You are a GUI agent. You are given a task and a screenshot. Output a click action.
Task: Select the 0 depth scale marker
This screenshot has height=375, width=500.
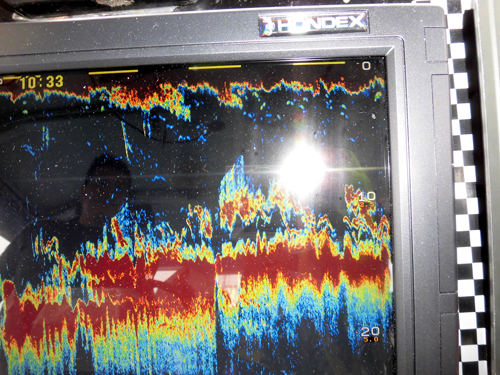[366, 66]
